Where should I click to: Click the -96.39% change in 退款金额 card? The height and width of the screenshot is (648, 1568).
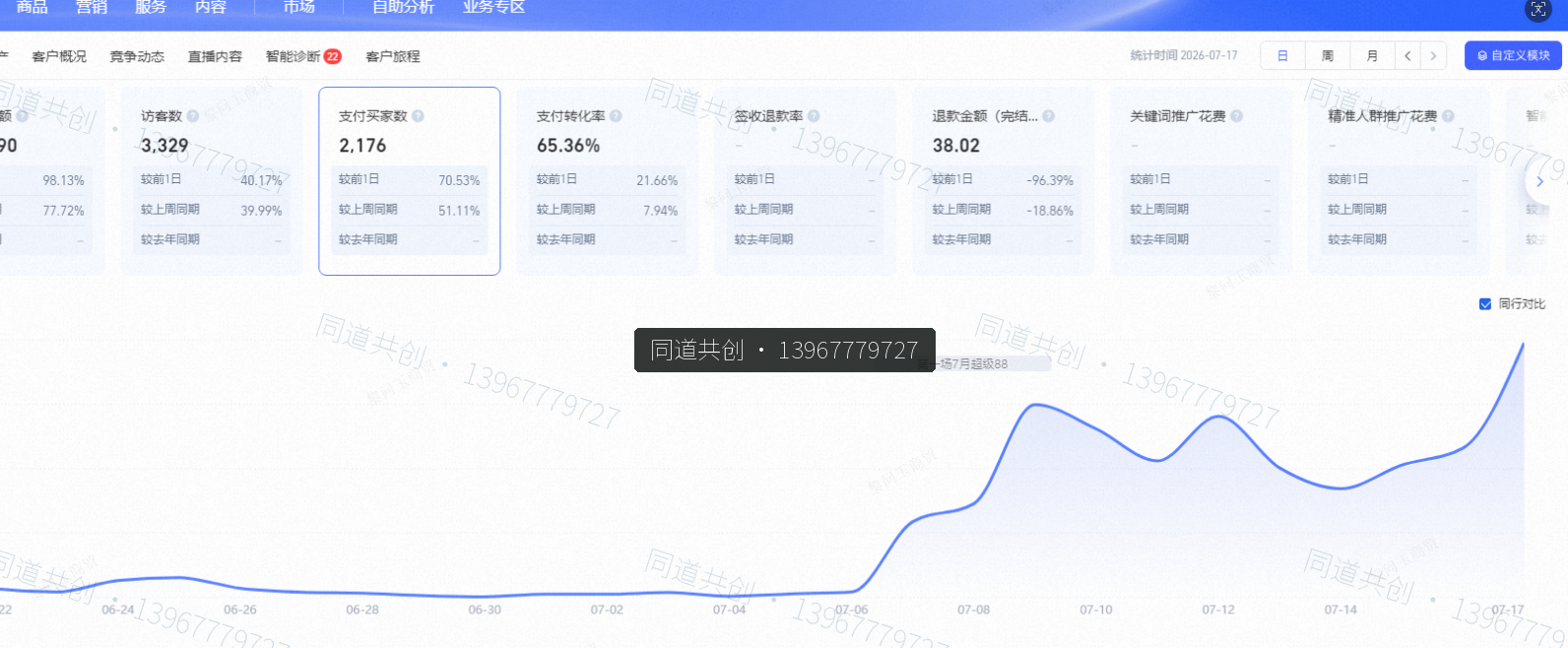(1050, 180)
